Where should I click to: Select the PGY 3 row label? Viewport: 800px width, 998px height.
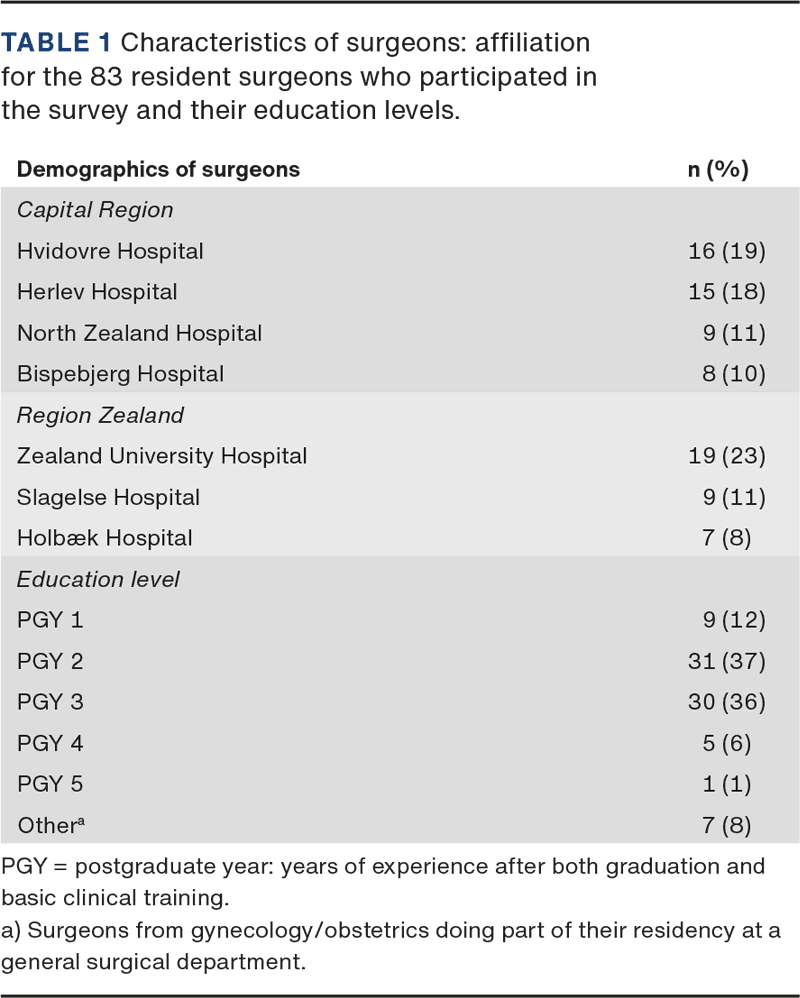click(x=50, y=702)
